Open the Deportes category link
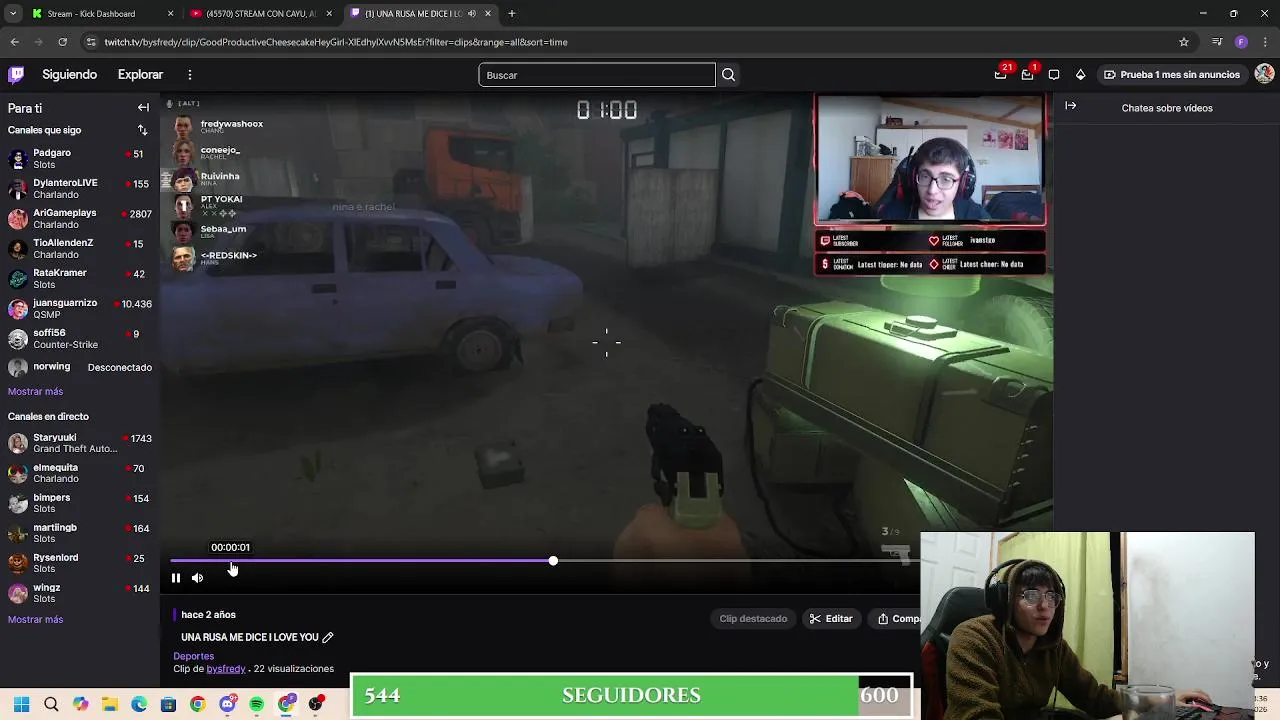Screen dimensions: 1280x720 (x=194, y=656)
